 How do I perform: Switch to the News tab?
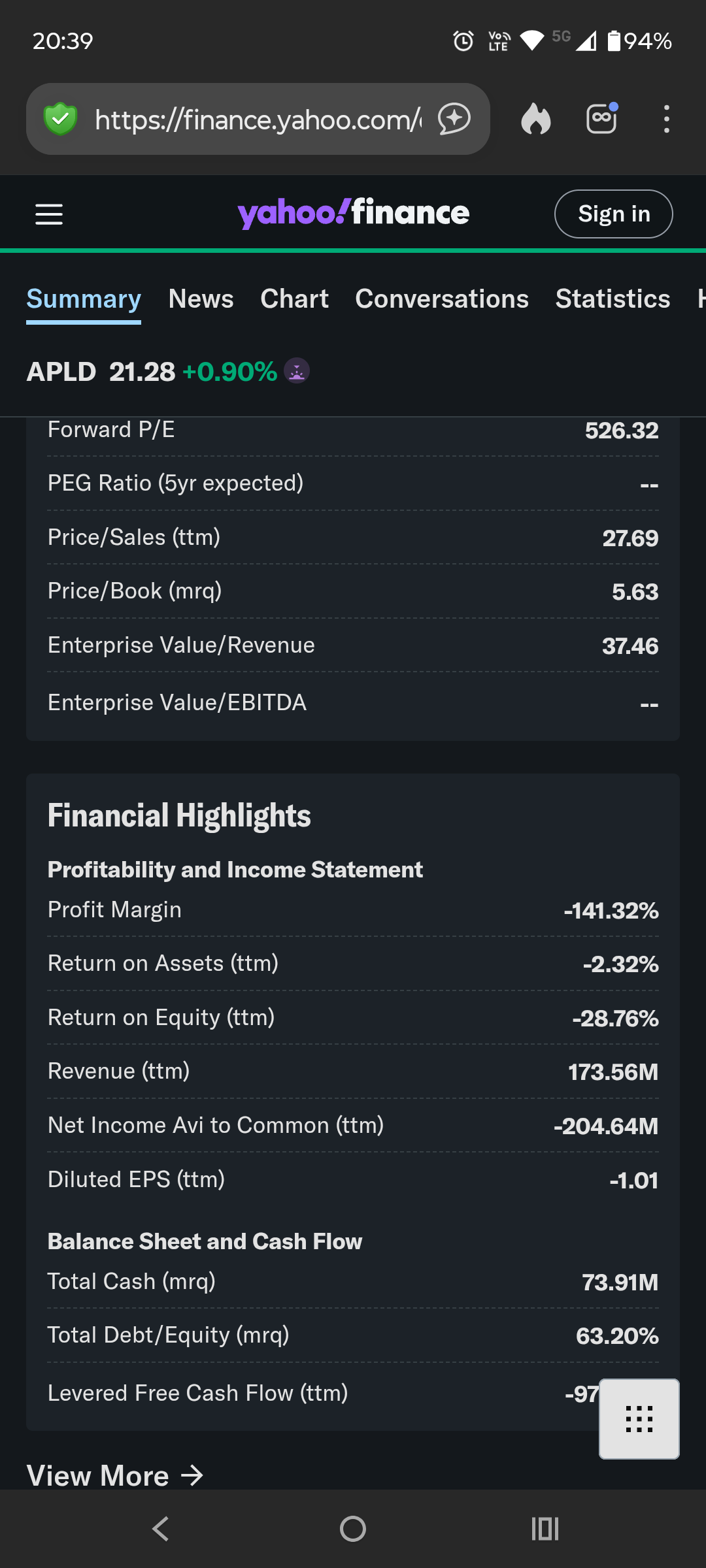[x=201, y=299]
